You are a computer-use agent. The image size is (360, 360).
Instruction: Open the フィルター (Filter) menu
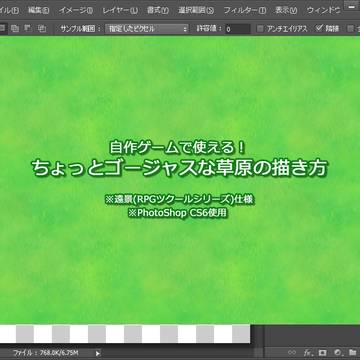pos(245,10)
